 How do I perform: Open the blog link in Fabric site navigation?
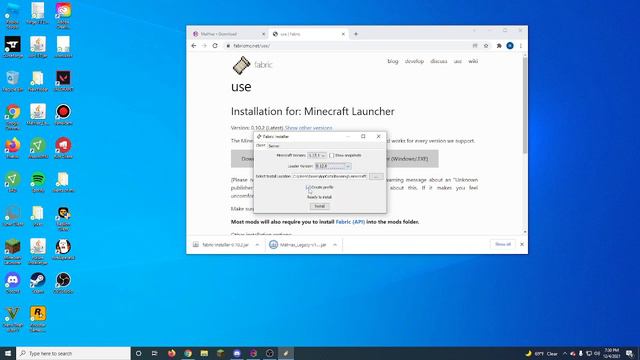point(393,61)
